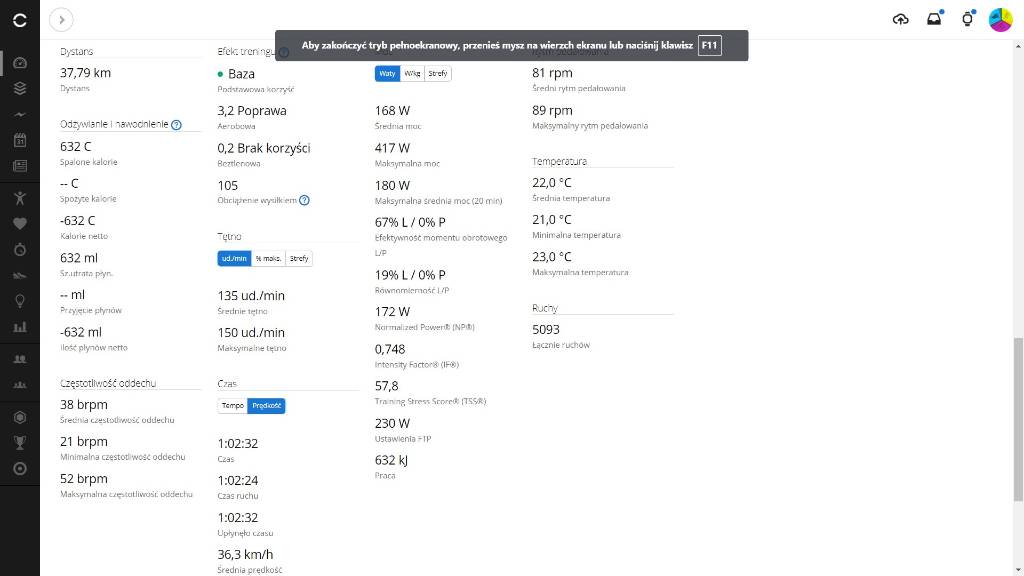1024x576 pixels.
Task: Open the watch devices icon
Action: coord(967,19)
